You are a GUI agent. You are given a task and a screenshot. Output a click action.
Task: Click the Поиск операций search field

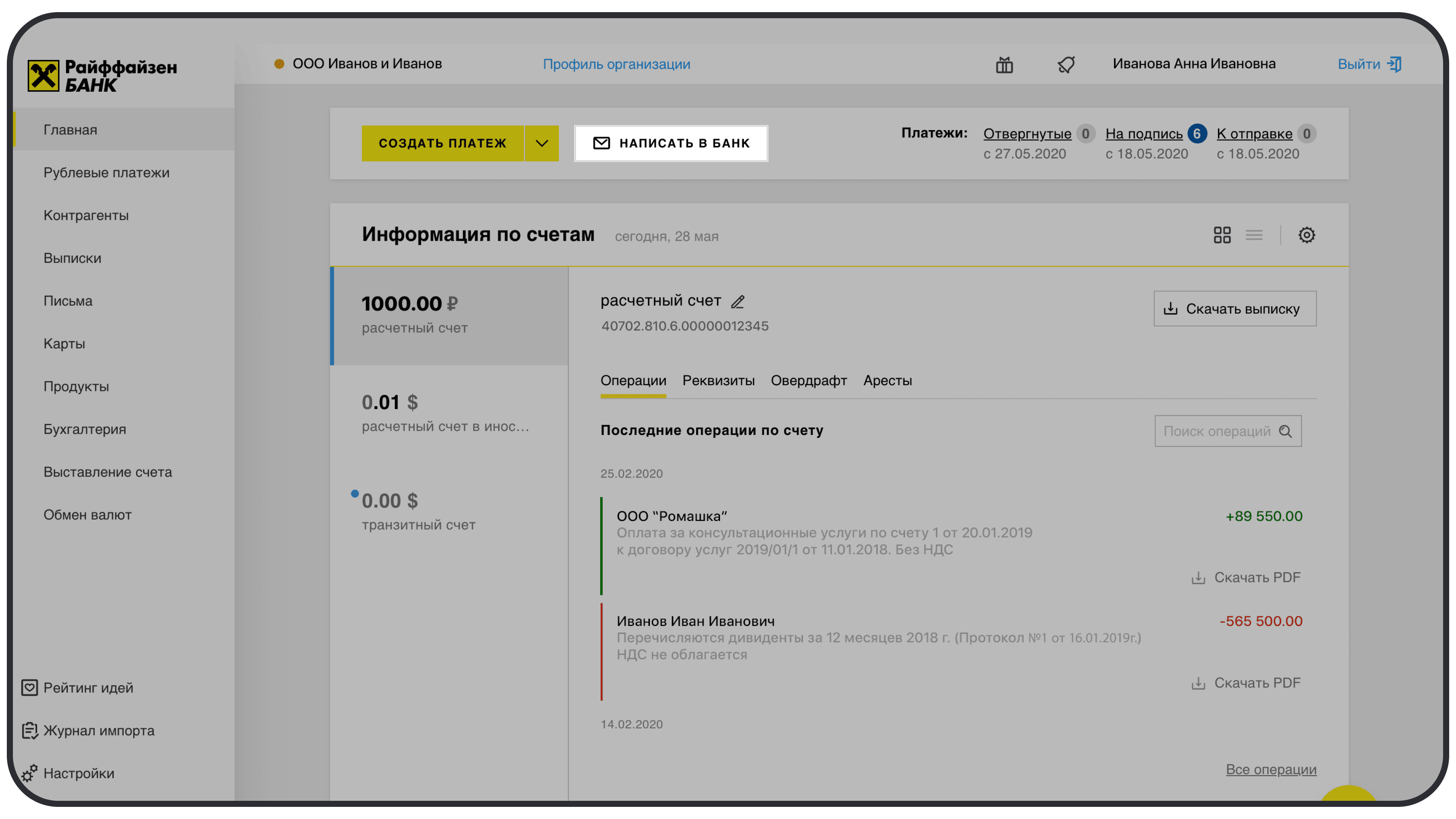1228,431
